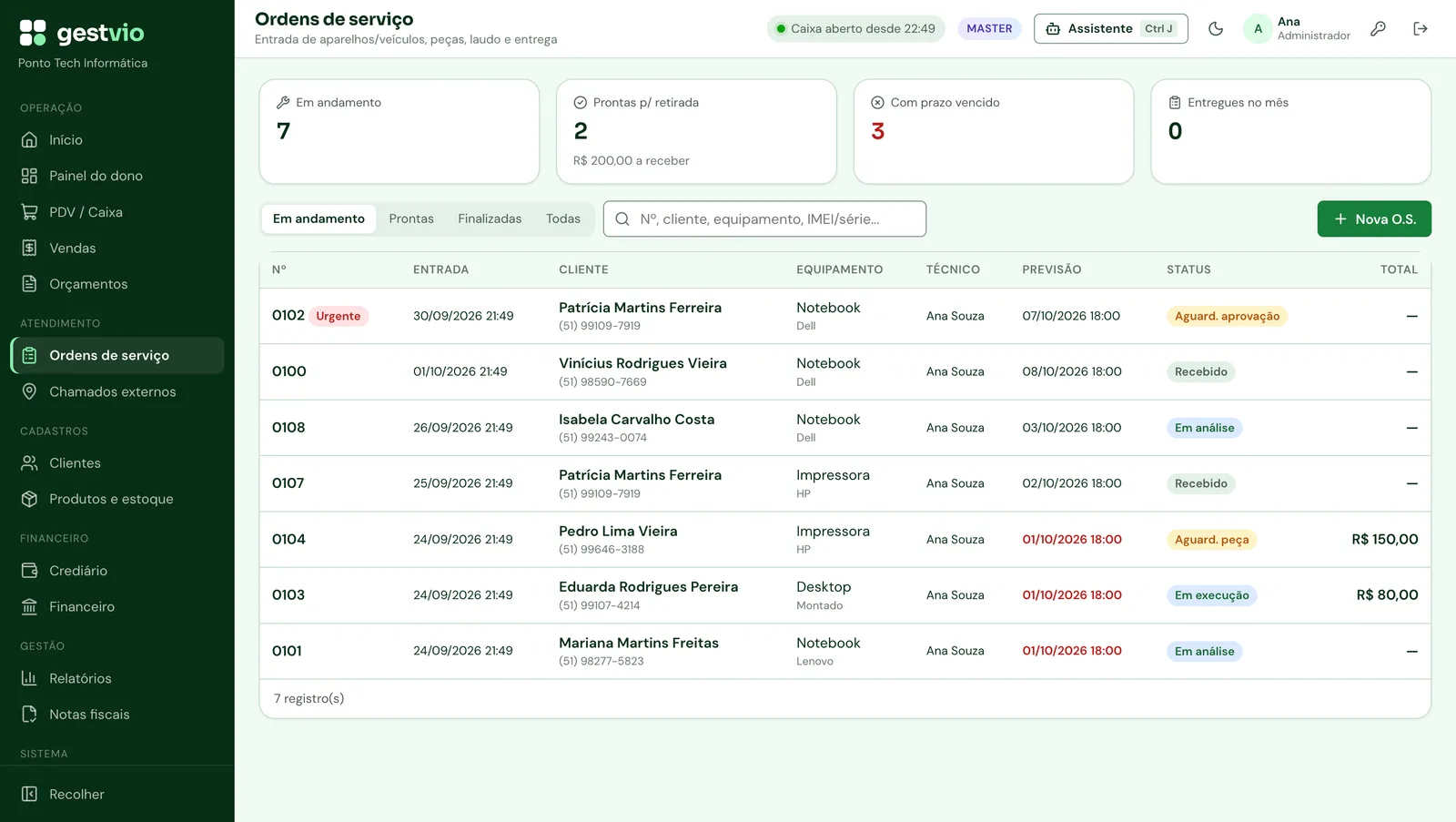This screenshot has height=822, width=1456.
Task: Click Nova O.S. button
Action: tap(1374, 218)
